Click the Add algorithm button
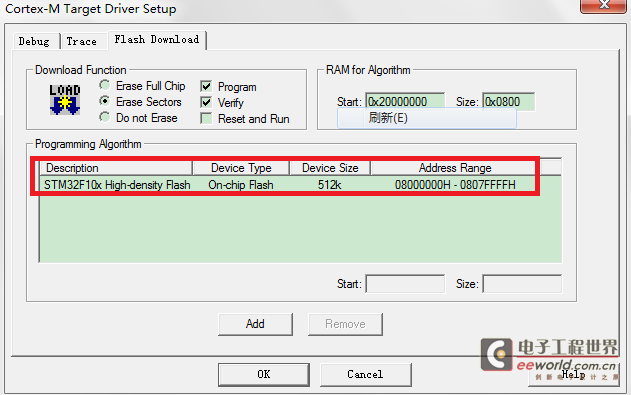This screenshot has width=631, height=395. click(x=255, y=324)
